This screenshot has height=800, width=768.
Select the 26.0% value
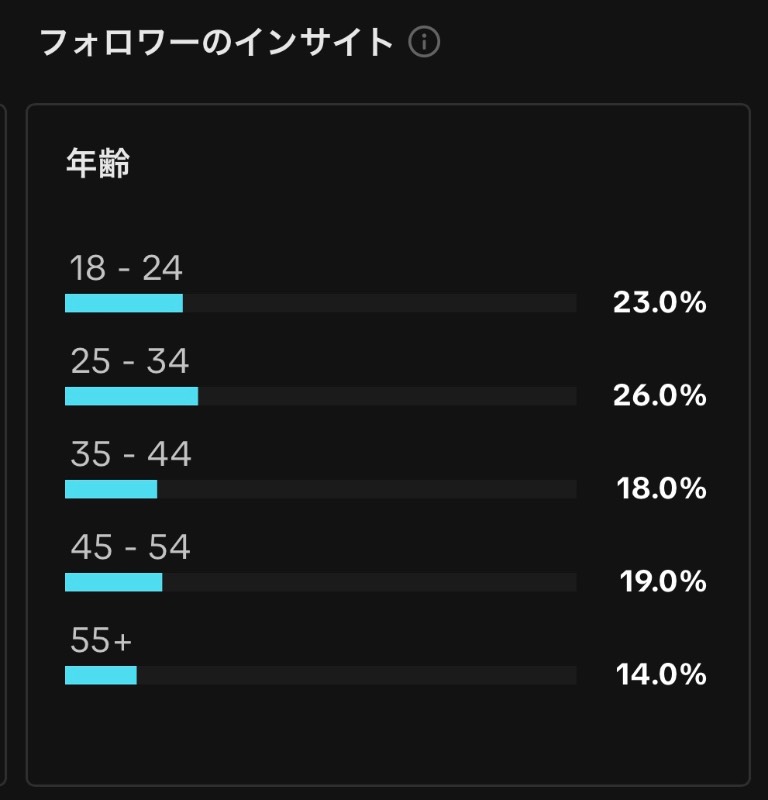(x=660, y=395)
